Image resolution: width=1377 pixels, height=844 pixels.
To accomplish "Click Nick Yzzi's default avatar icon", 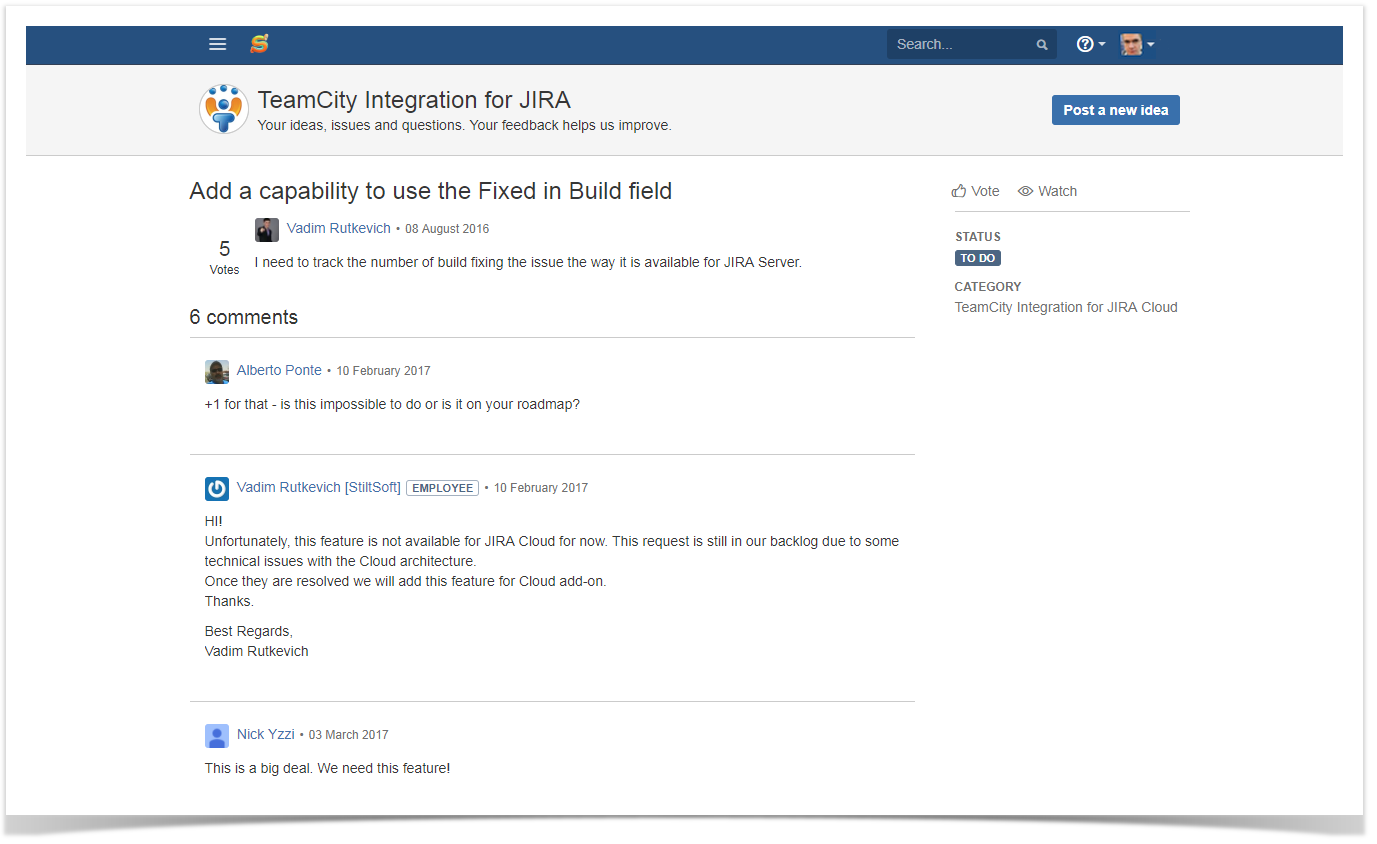I will tap(217, 736).
